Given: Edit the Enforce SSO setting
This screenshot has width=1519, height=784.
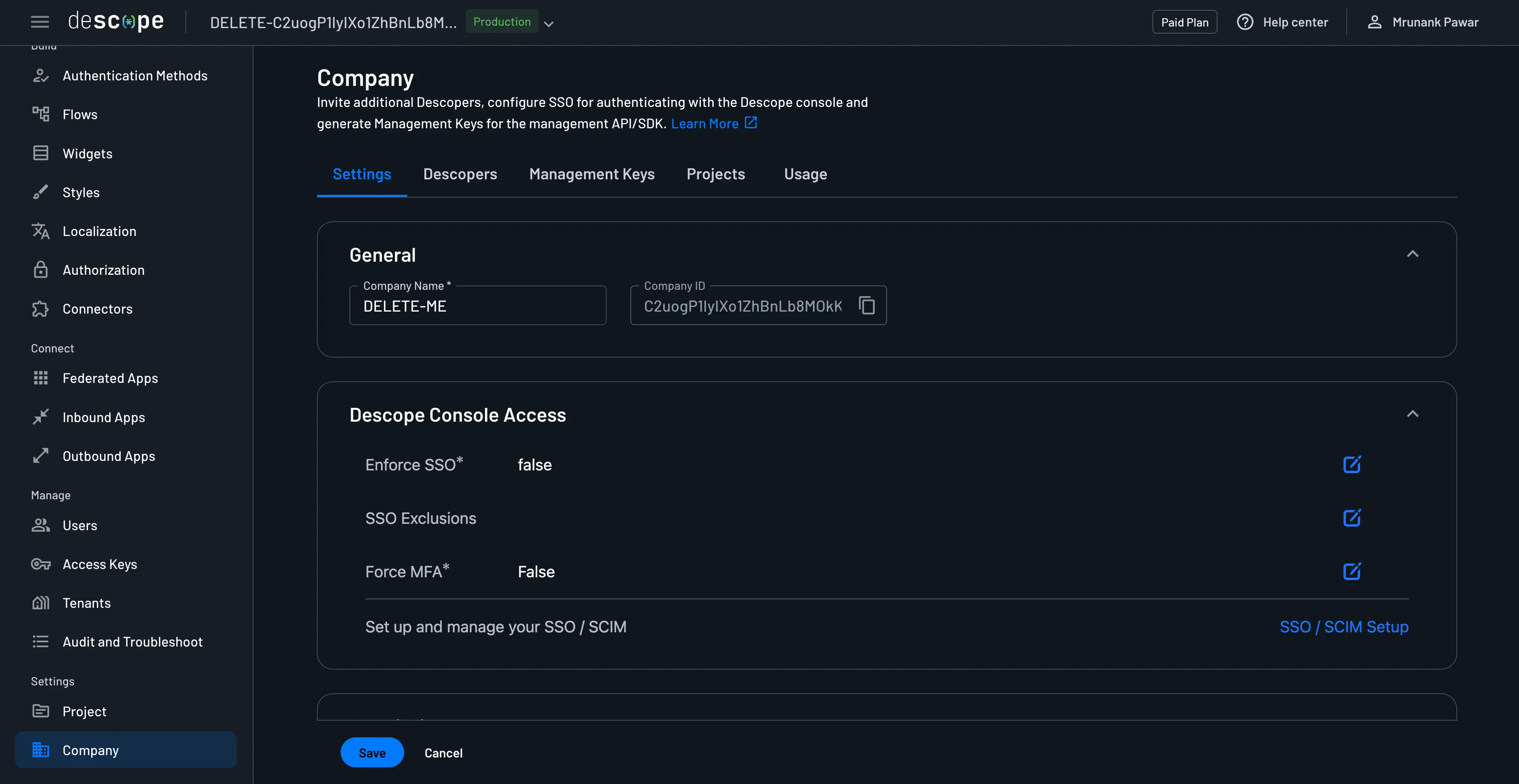Looking at the screenshot, I should [x=1351, y=464].
